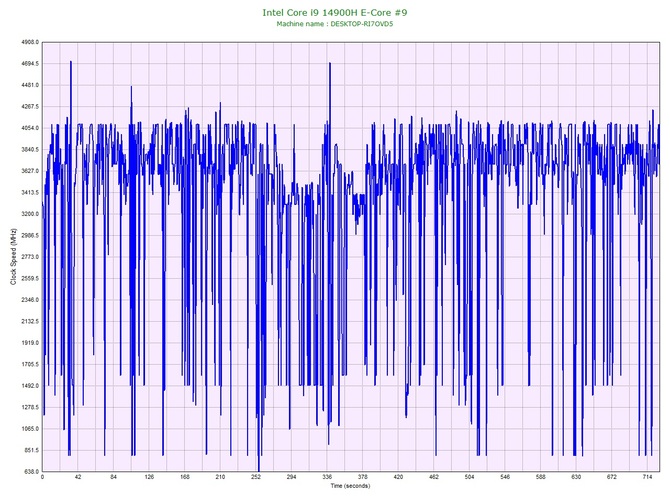The height and width of the screenshot is (503, 670).
Task: Click the 630 time axis tick label
Action: click(x=576, y=477)
